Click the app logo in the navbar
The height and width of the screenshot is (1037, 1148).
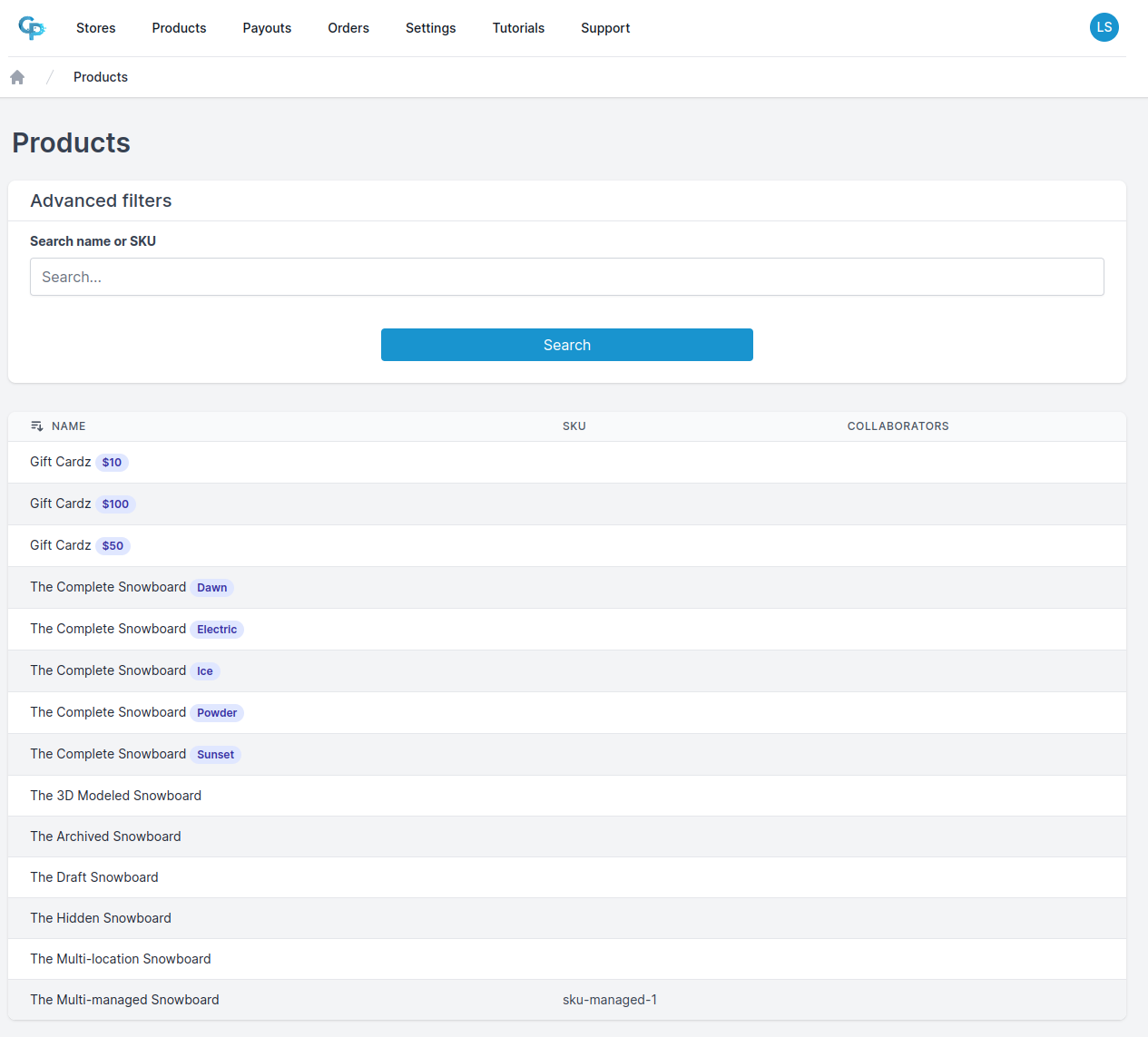[x=32, y=27]
